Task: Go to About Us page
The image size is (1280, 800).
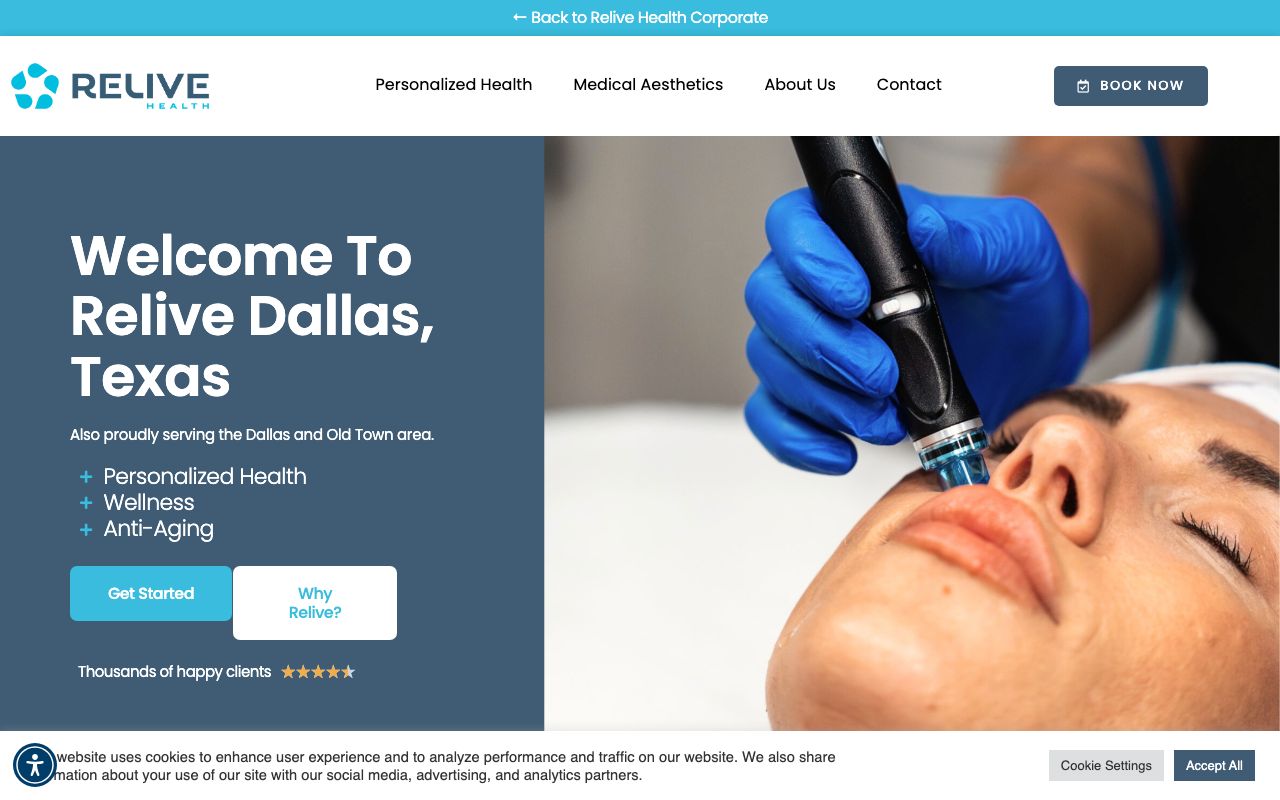Action: [x=800, y=85]
